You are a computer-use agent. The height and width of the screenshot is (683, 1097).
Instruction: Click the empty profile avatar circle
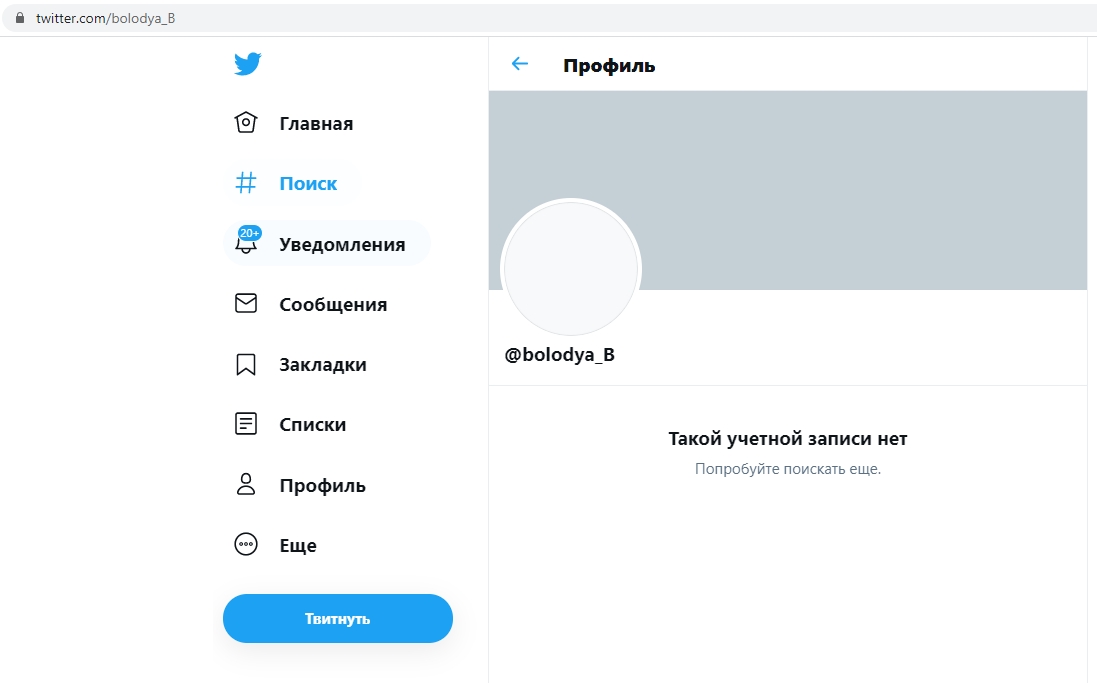[570, 269]
